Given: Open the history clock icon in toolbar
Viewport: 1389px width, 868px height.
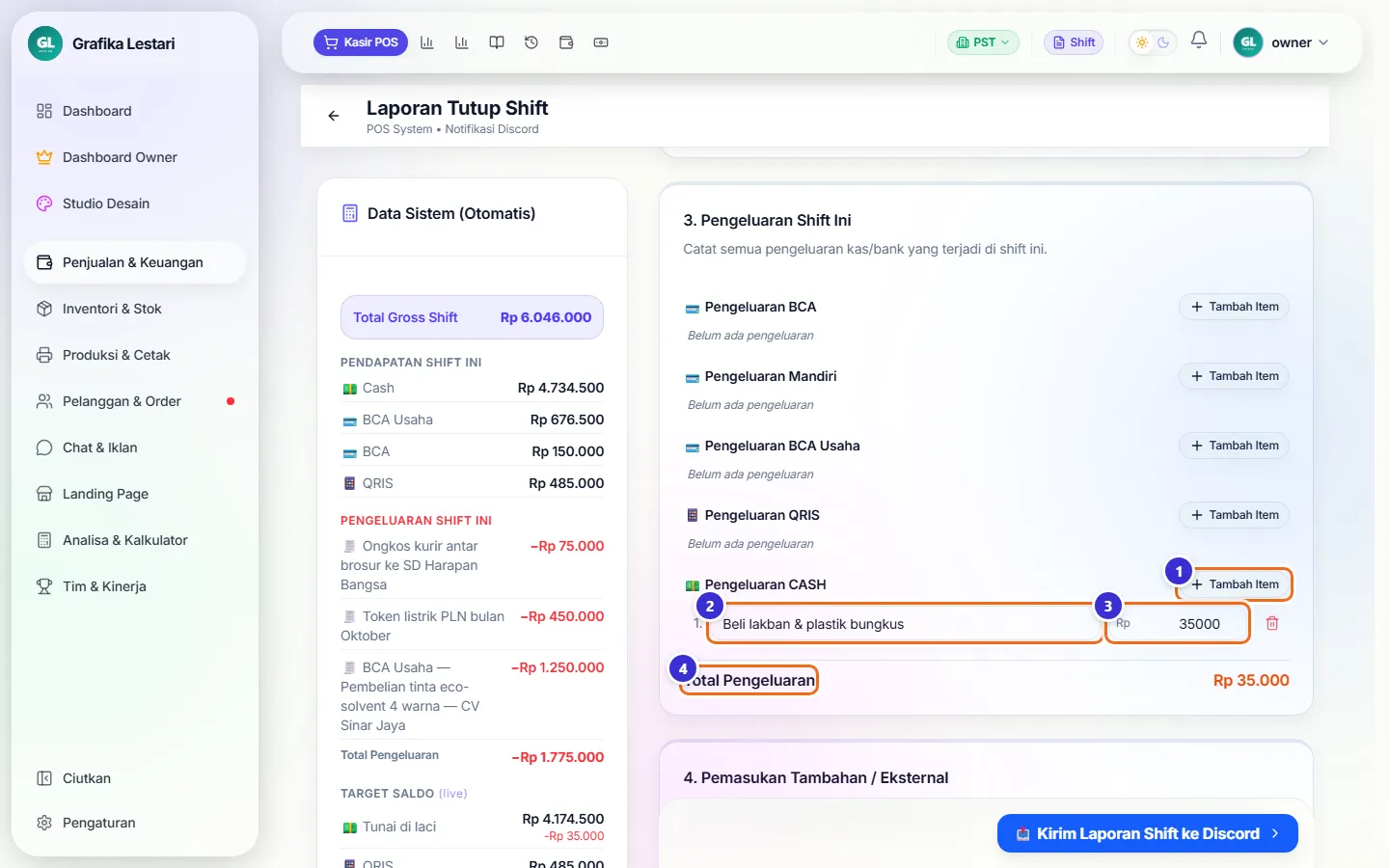Looking at the screenshot, I should click(531, 42).
